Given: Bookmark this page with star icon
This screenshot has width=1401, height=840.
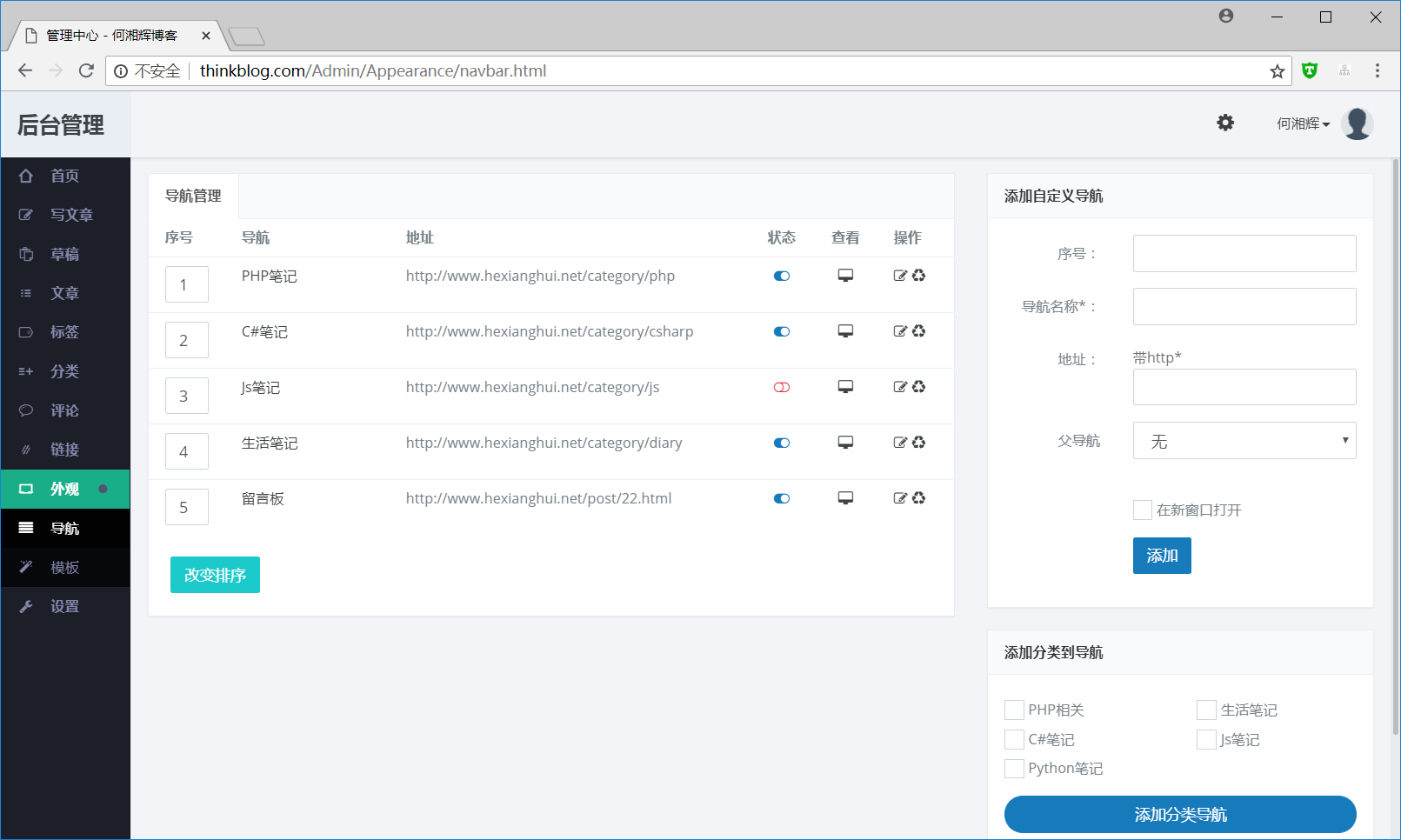Looking at the screenshot, I should (x=1277, y=71).
